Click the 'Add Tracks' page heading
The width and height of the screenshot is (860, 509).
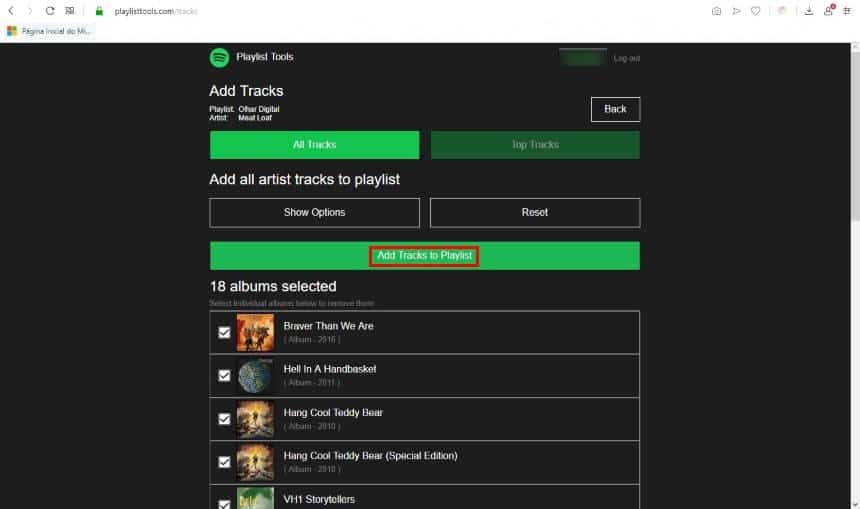(x=246, y=91)
